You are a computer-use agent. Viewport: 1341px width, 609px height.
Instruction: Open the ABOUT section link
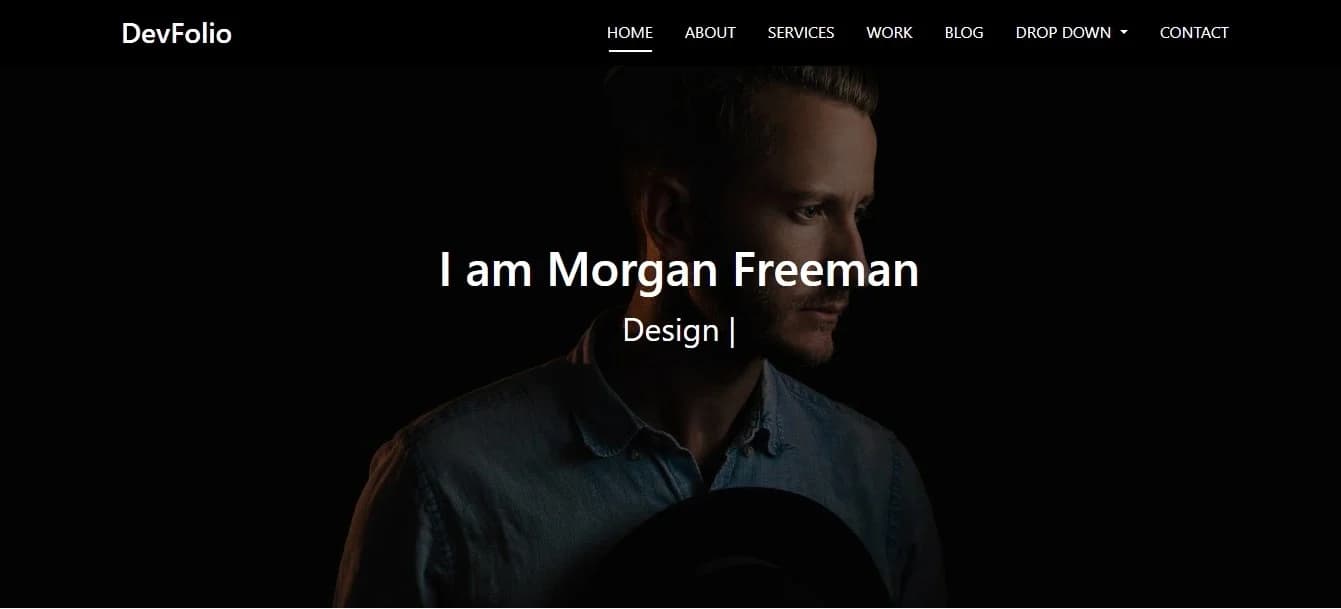(710, 33)
